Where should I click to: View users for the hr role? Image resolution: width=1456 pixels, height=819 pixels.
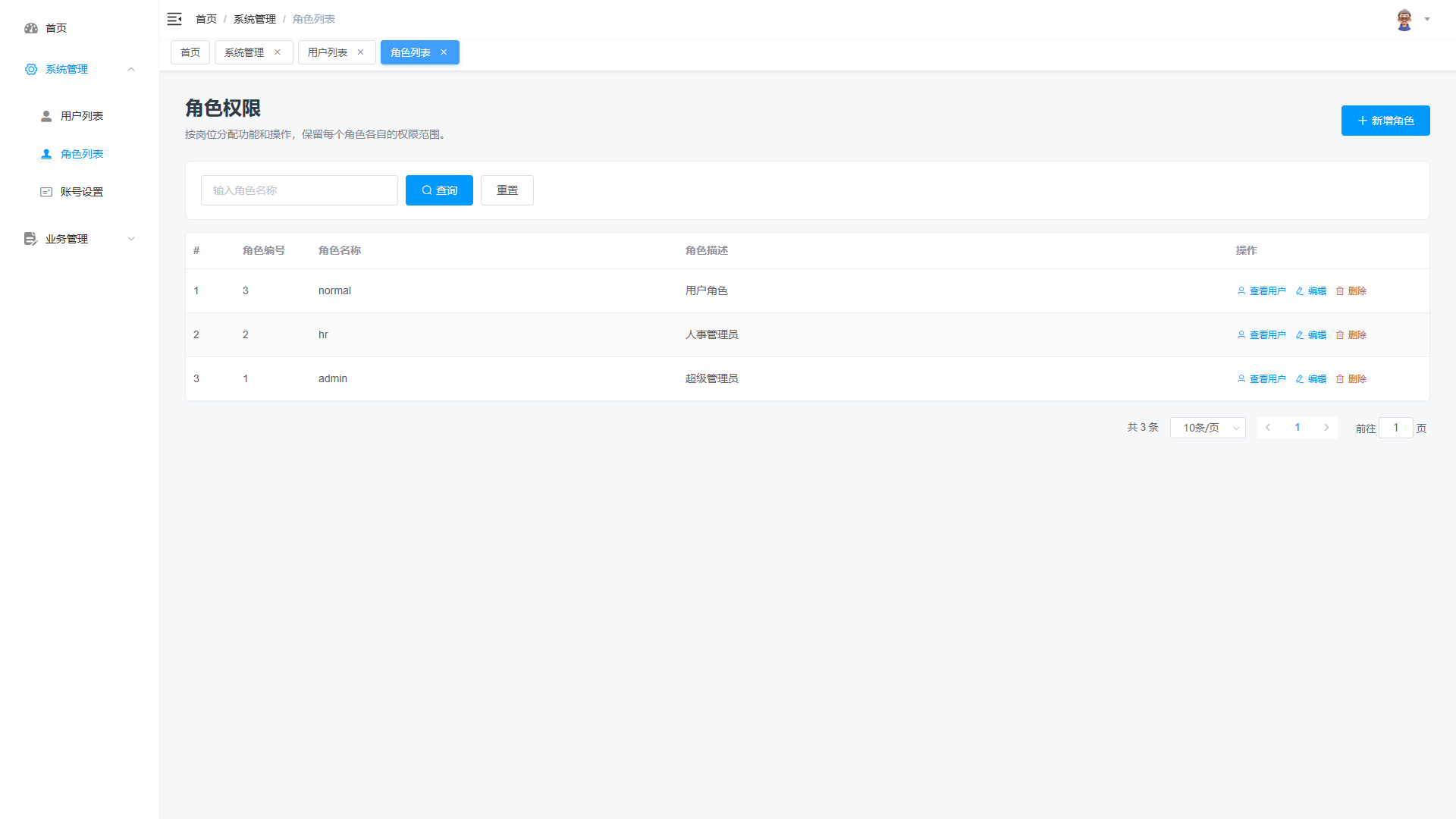click(1262, 335)
